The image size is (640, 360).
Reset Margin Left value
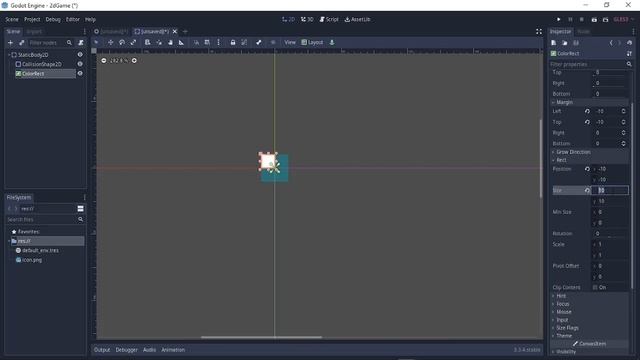[x=587, y=111]
